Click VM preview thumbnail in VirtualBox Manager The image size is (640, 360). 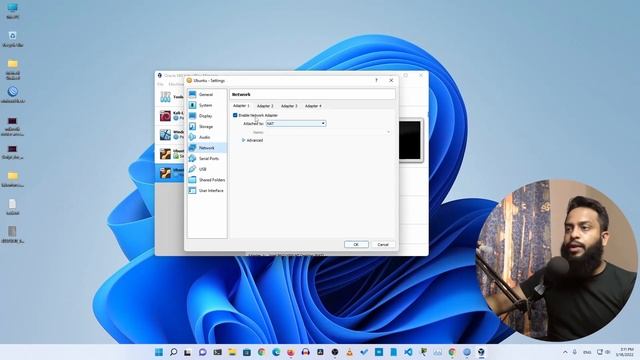(x=410, y=140)
